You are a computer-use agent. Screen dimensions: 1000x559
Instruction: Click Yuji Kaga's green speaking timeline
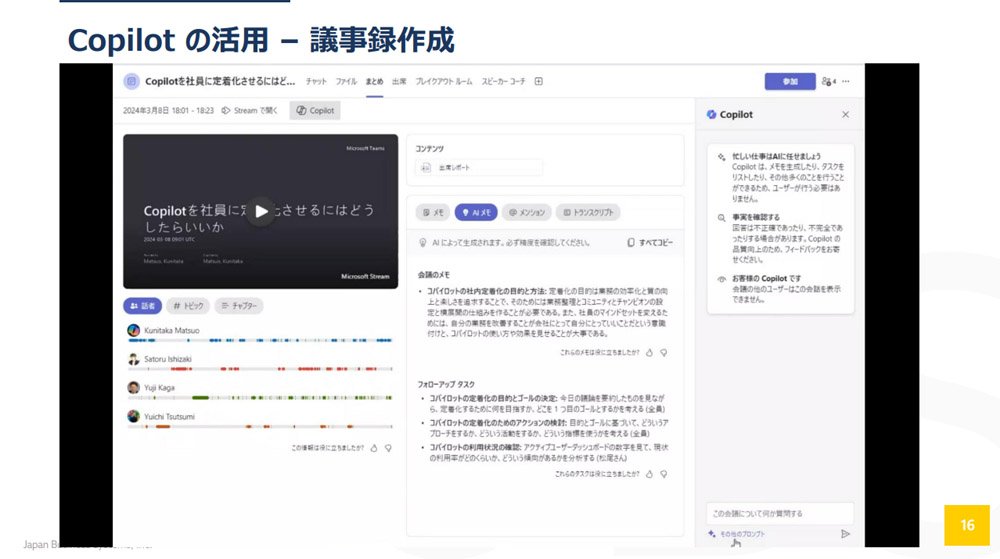260,398
